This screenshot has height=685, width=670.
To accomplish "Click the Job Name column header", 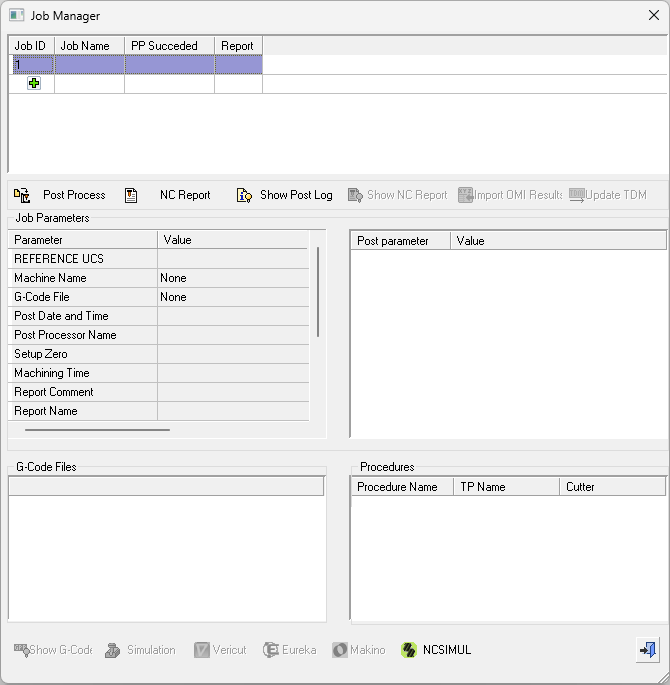I will pos(89,46).
